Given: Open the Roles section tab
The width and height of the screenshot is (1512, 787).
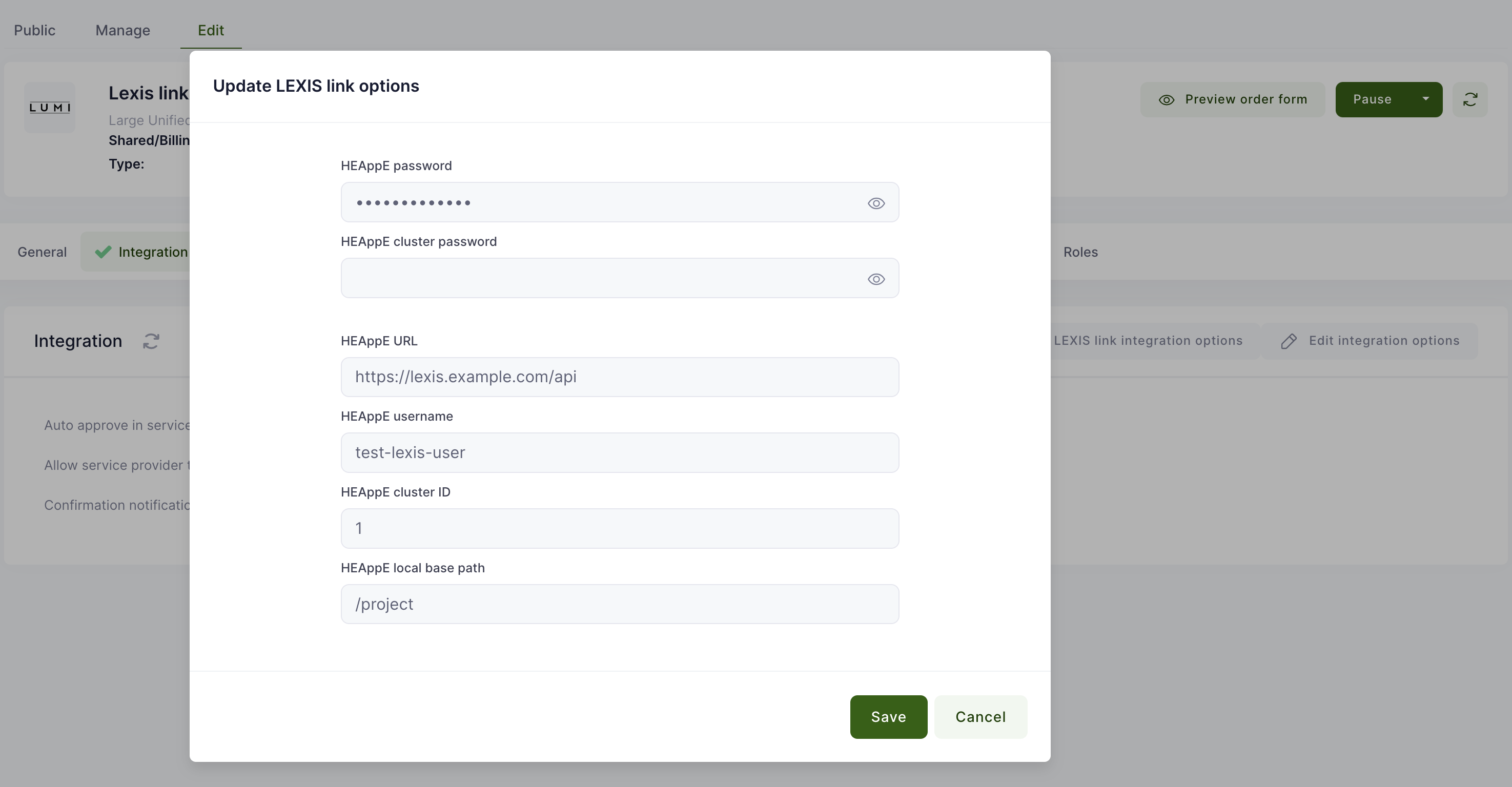Looking at the screenshot, I should pyautogui.click(x=1080, y=252).
